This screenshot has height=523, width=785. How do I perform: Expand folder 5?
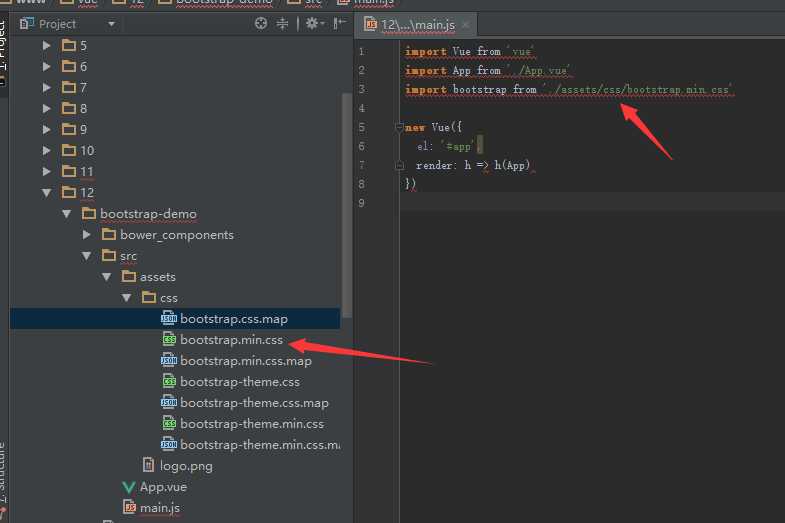click(47, 46)
